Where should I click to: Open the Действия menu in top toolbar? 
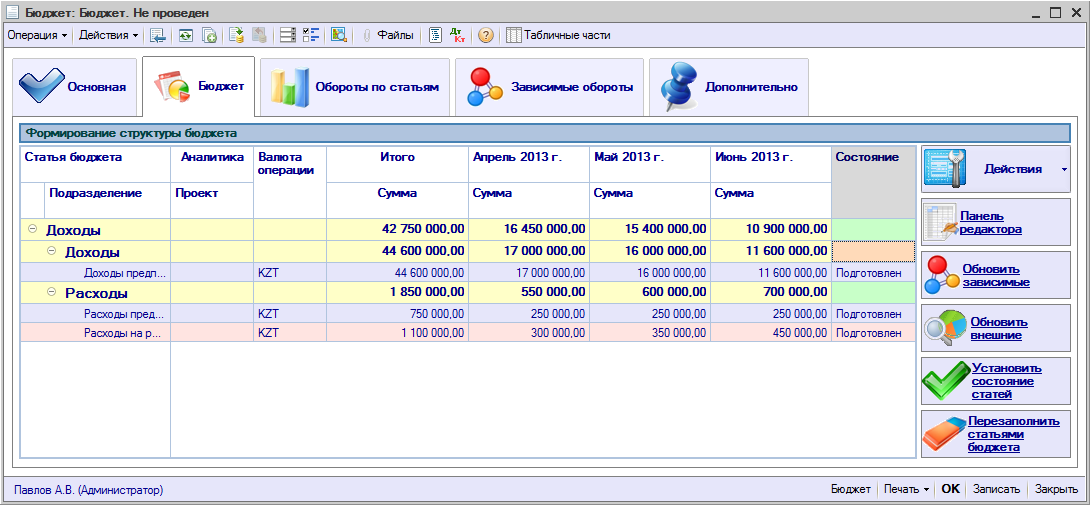point(108,35)
